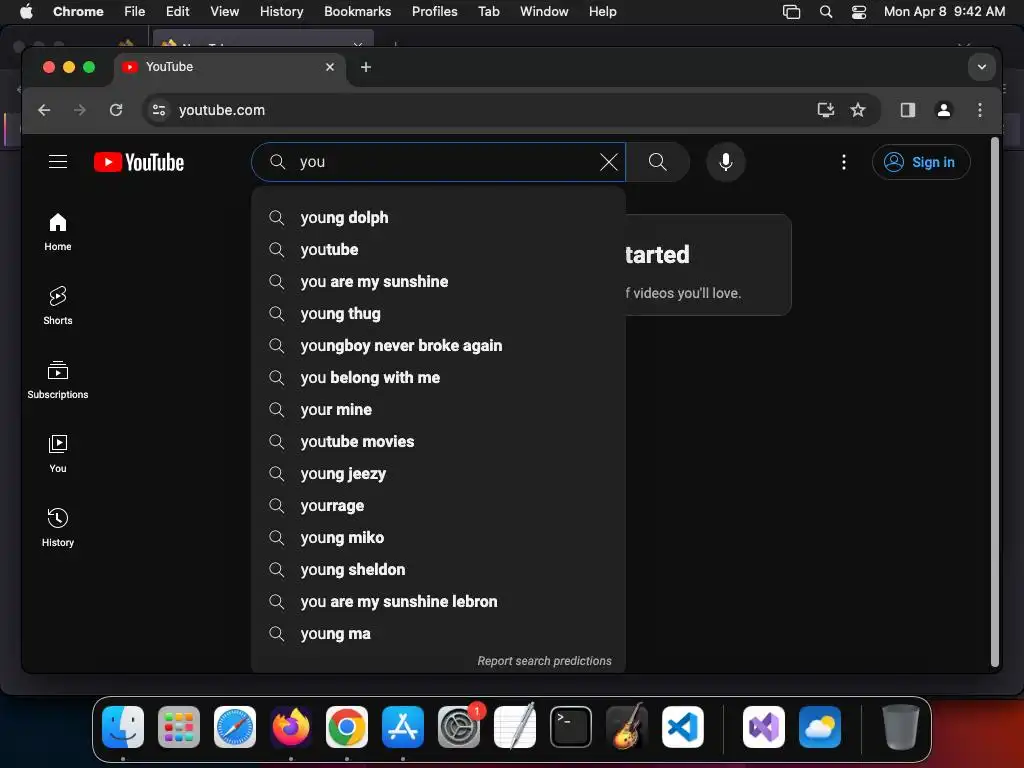Open tab search dropdown chevron
Image resolution: width=1024 pixels, height=768 pixels.
click(x=982, y=67)
